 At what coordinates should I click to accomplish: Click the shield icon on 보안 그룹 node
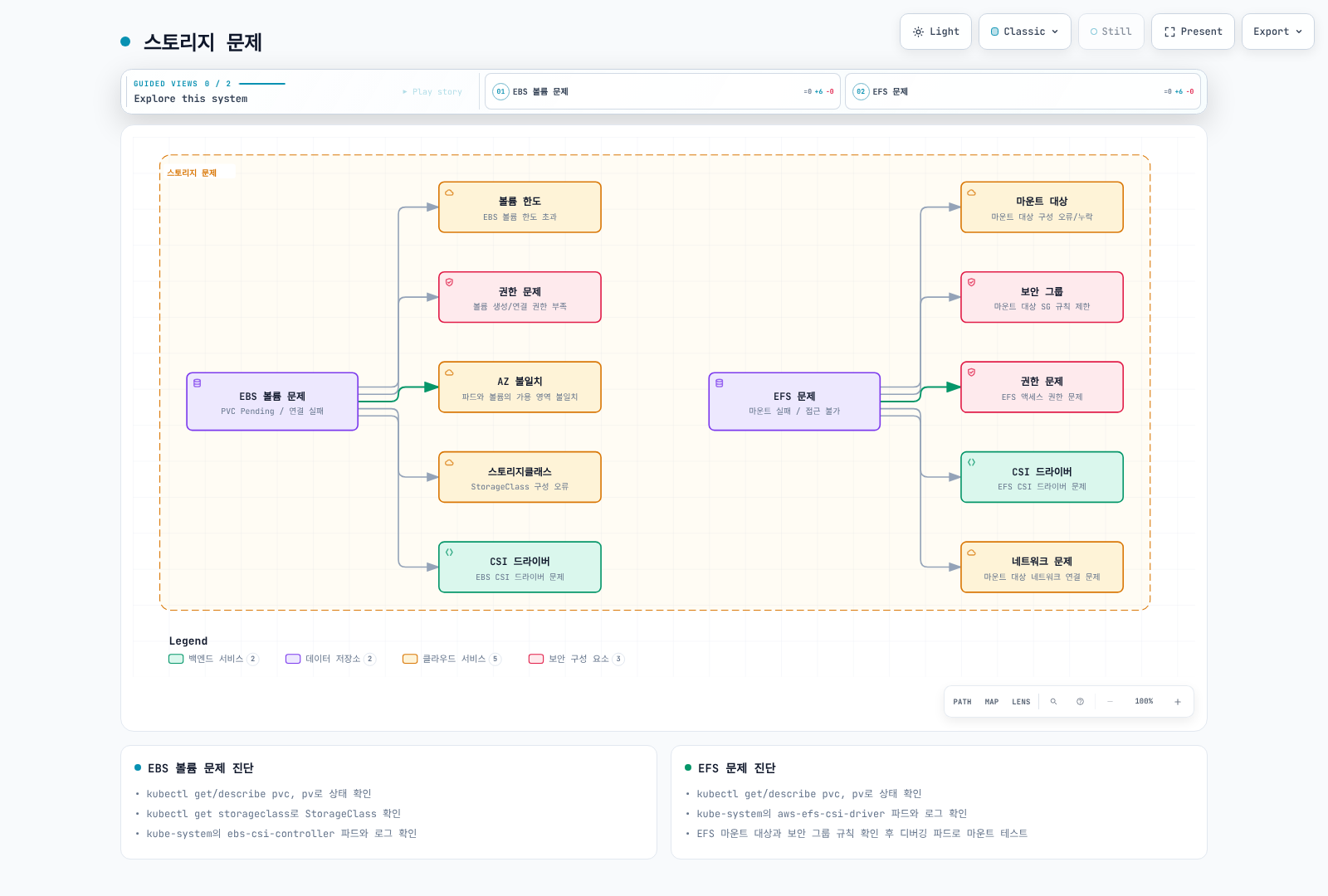click(x=971, y=282)
